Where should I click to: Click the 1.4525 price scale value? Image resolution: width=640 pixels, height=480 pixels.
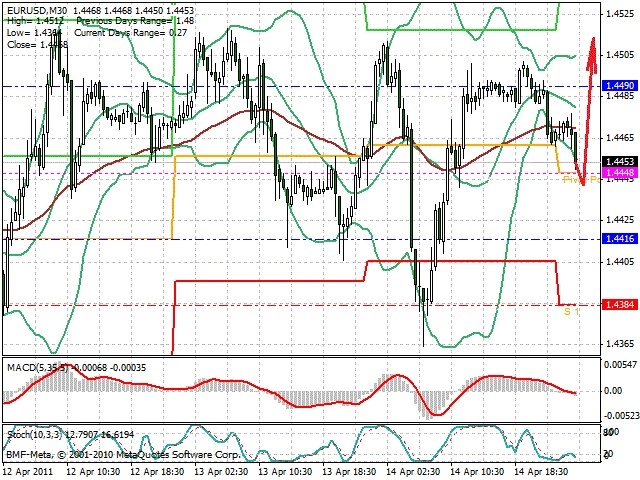[x=620, y=14]
